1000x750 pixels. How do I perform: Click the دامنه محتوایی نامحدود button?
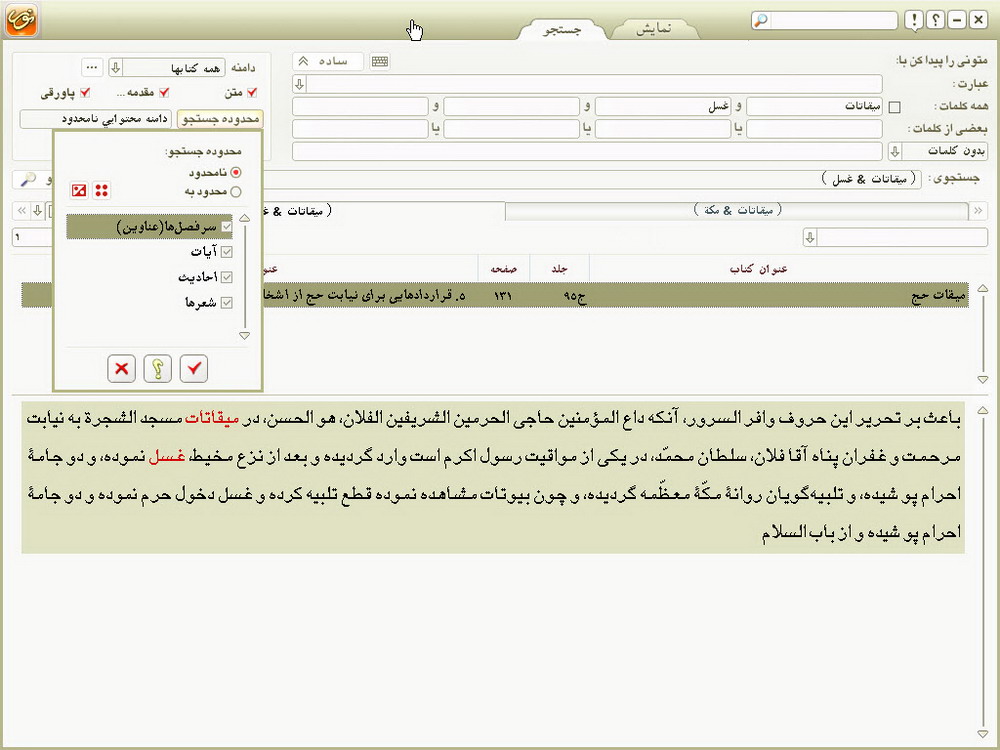pyautogui.click(x=96, y=119)
